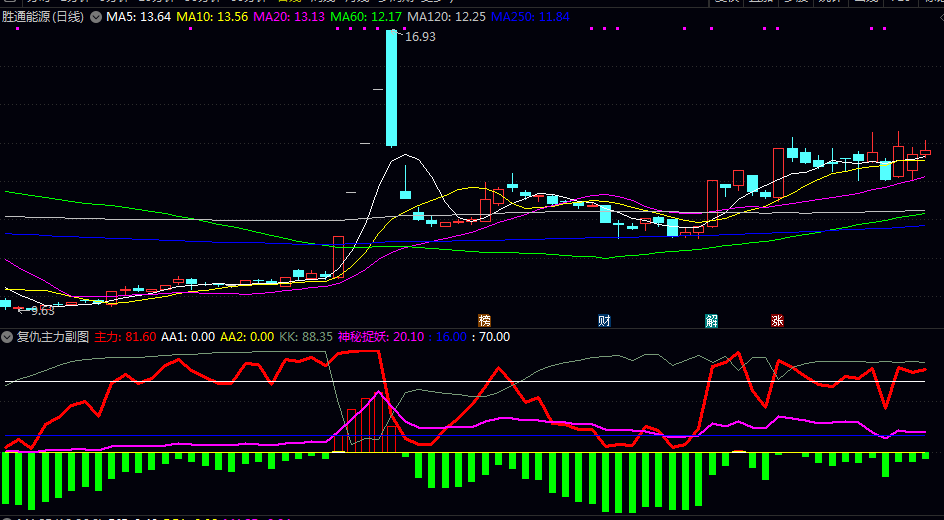Click the 财 financial marker icon

click(604, 321)
